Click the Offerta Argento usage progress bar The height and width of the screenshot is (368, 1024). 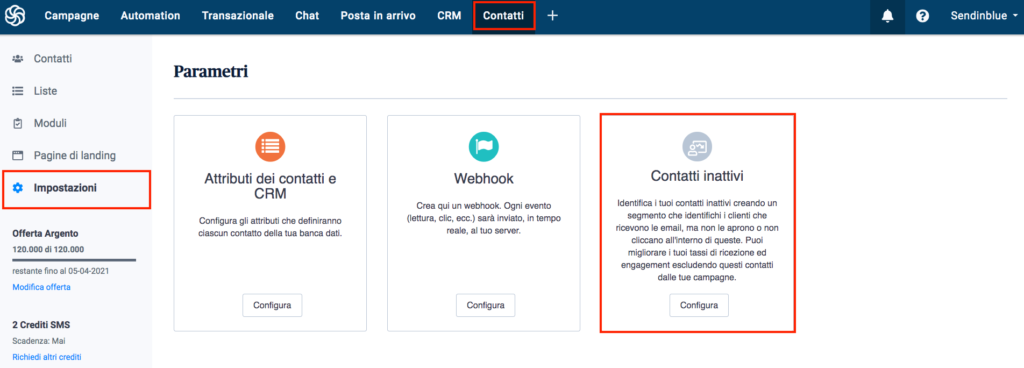click(x=74, y=260)
